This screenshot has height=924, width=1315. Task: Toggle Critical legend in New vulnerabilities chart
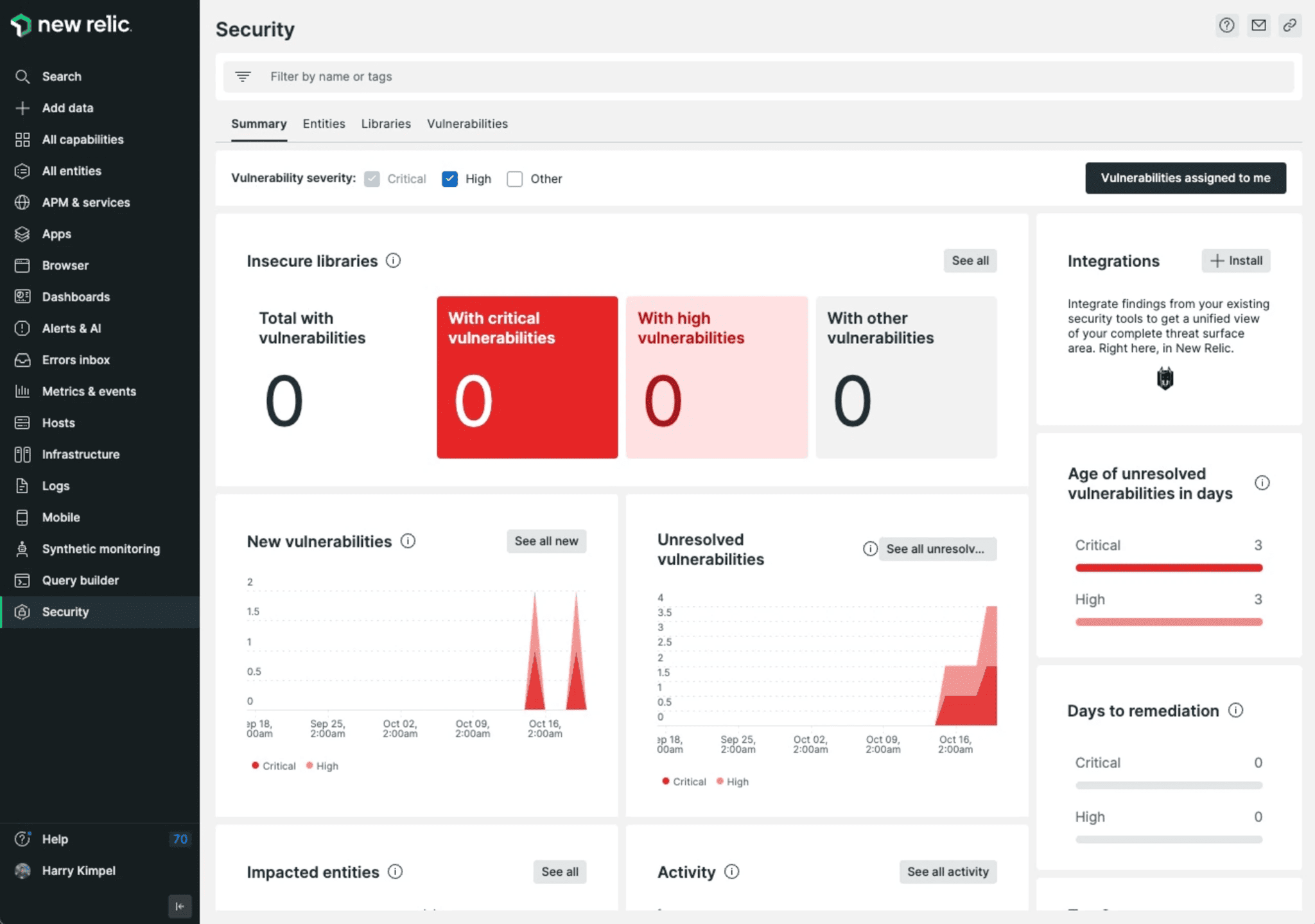coord(274,765)
